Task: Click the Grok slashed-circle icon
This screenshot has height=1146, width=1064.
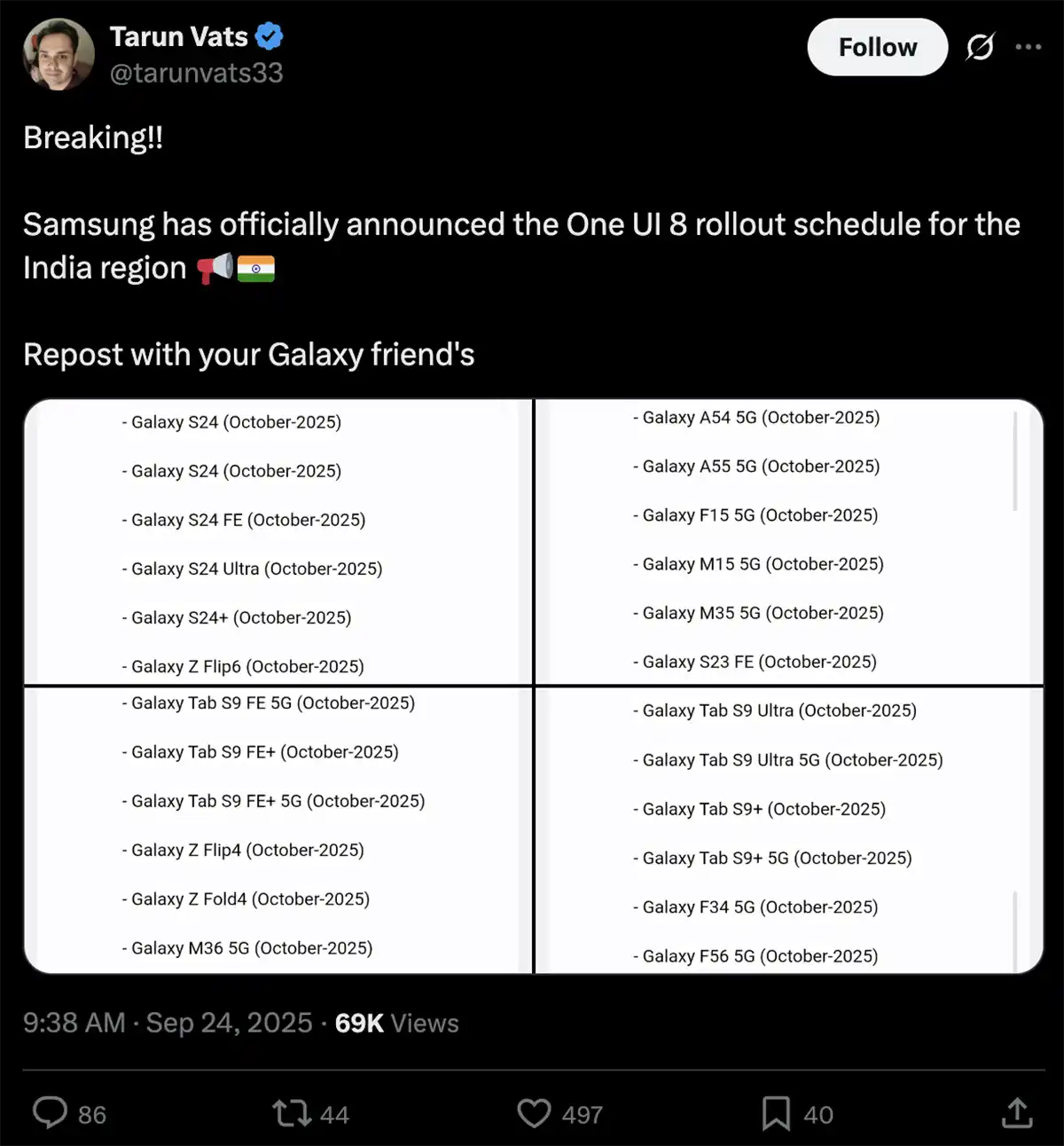Action: tap(980, 47)
